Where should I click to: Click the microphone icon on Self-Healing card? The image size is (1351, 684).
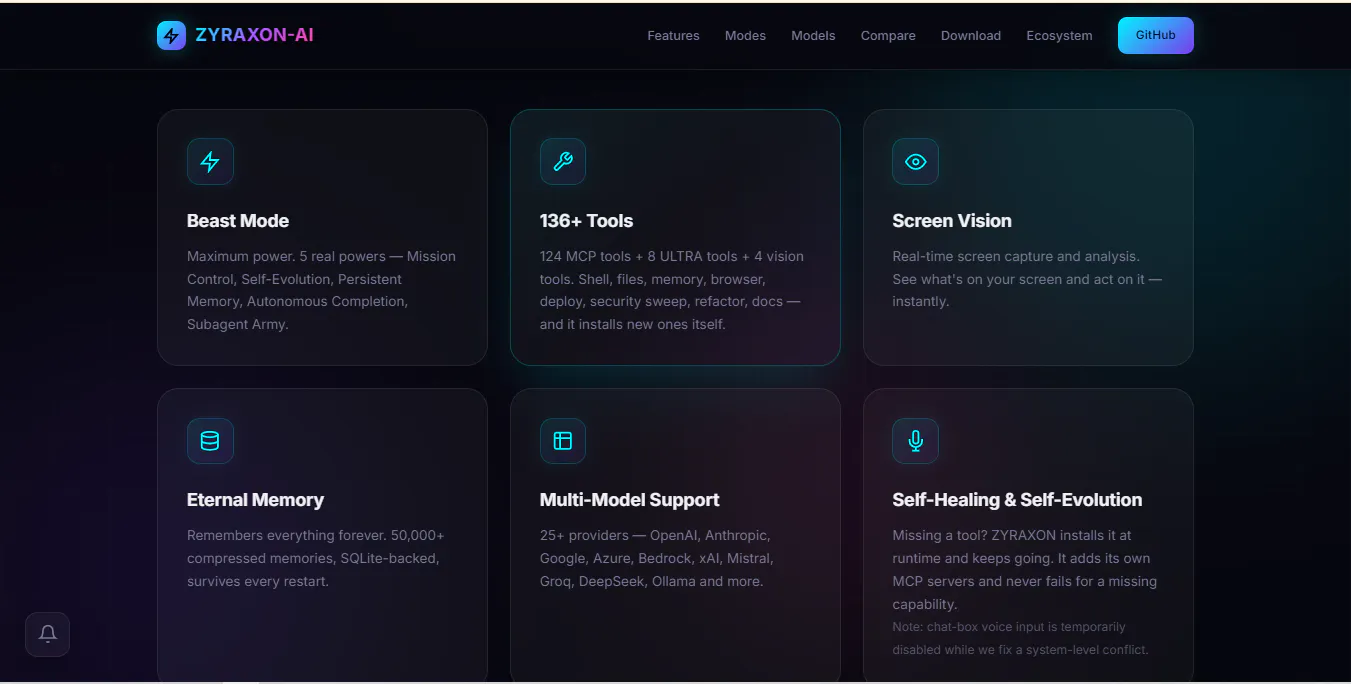pyautogui.click(x=915, y=441)
